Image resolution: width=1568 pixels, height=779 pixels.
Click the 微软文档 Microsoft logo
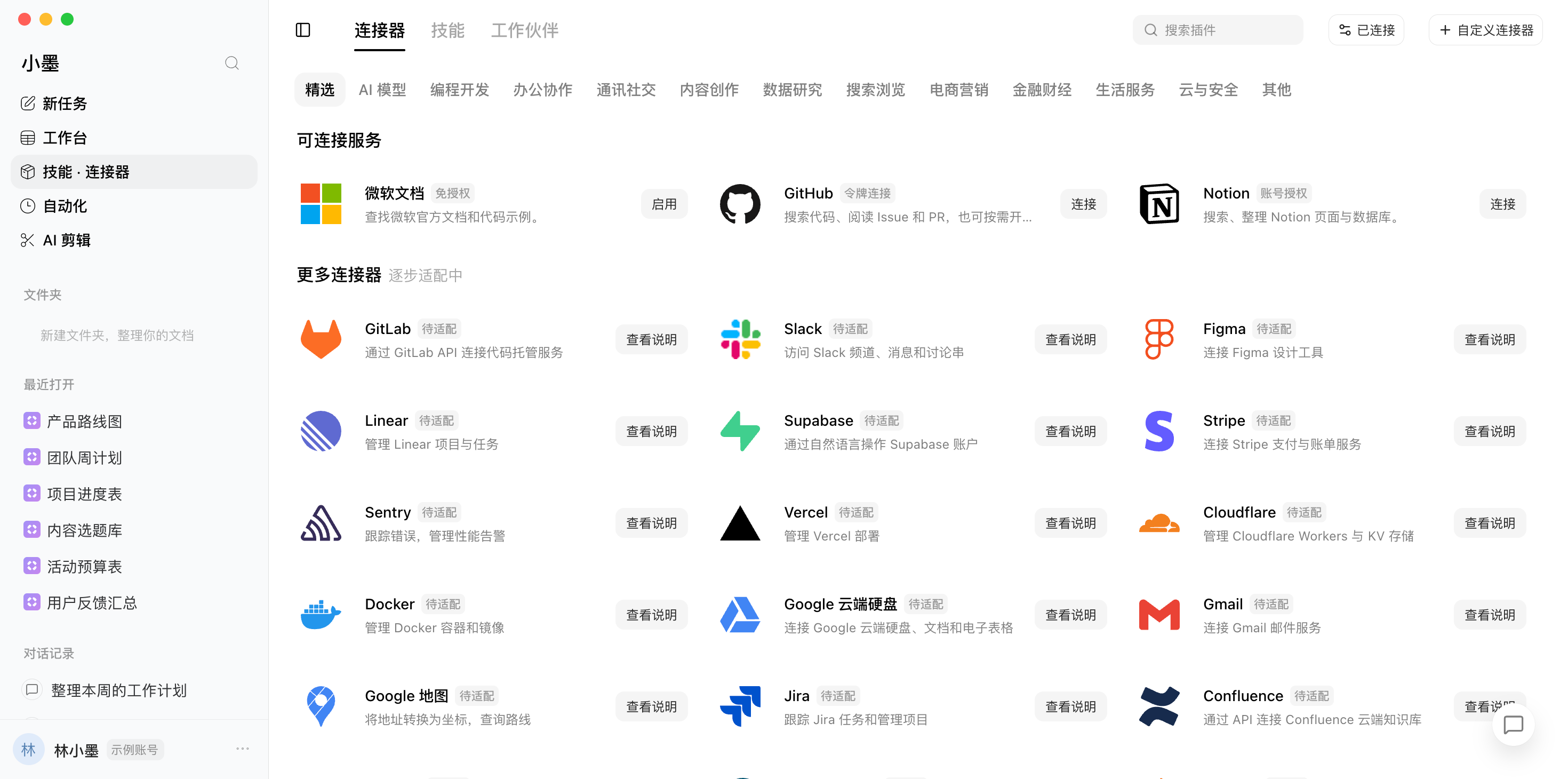click(321, 203)
